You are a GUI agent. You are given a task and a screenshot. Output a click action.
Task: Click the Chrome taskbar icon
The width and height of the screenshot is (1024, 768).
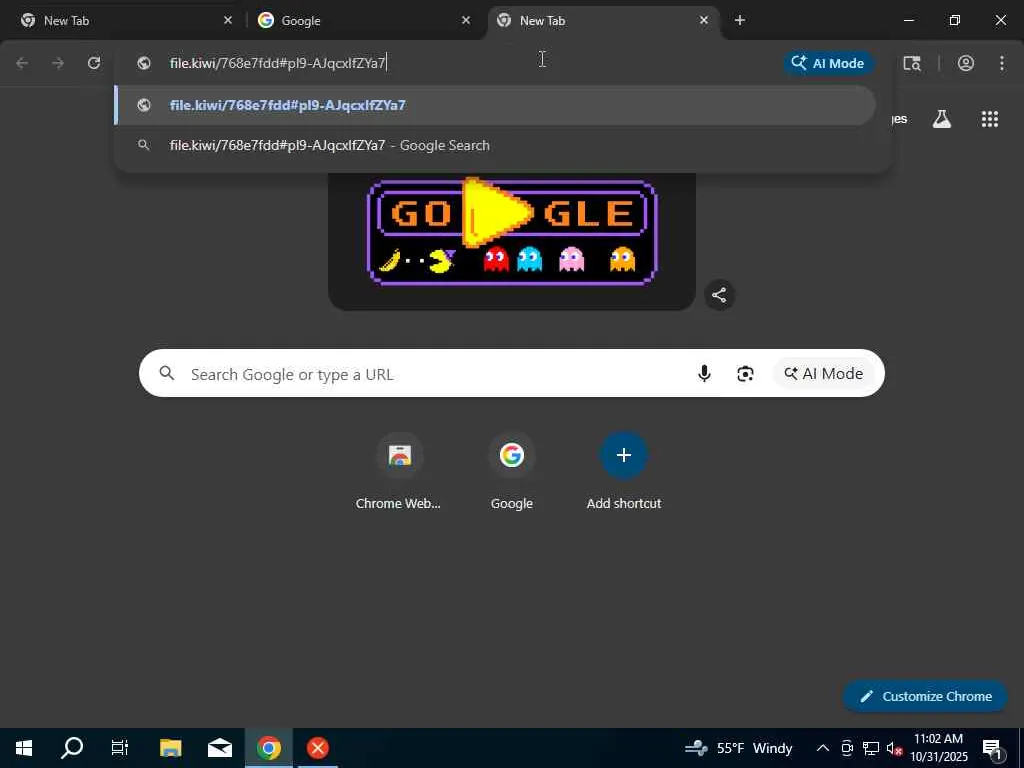point(268,748)
